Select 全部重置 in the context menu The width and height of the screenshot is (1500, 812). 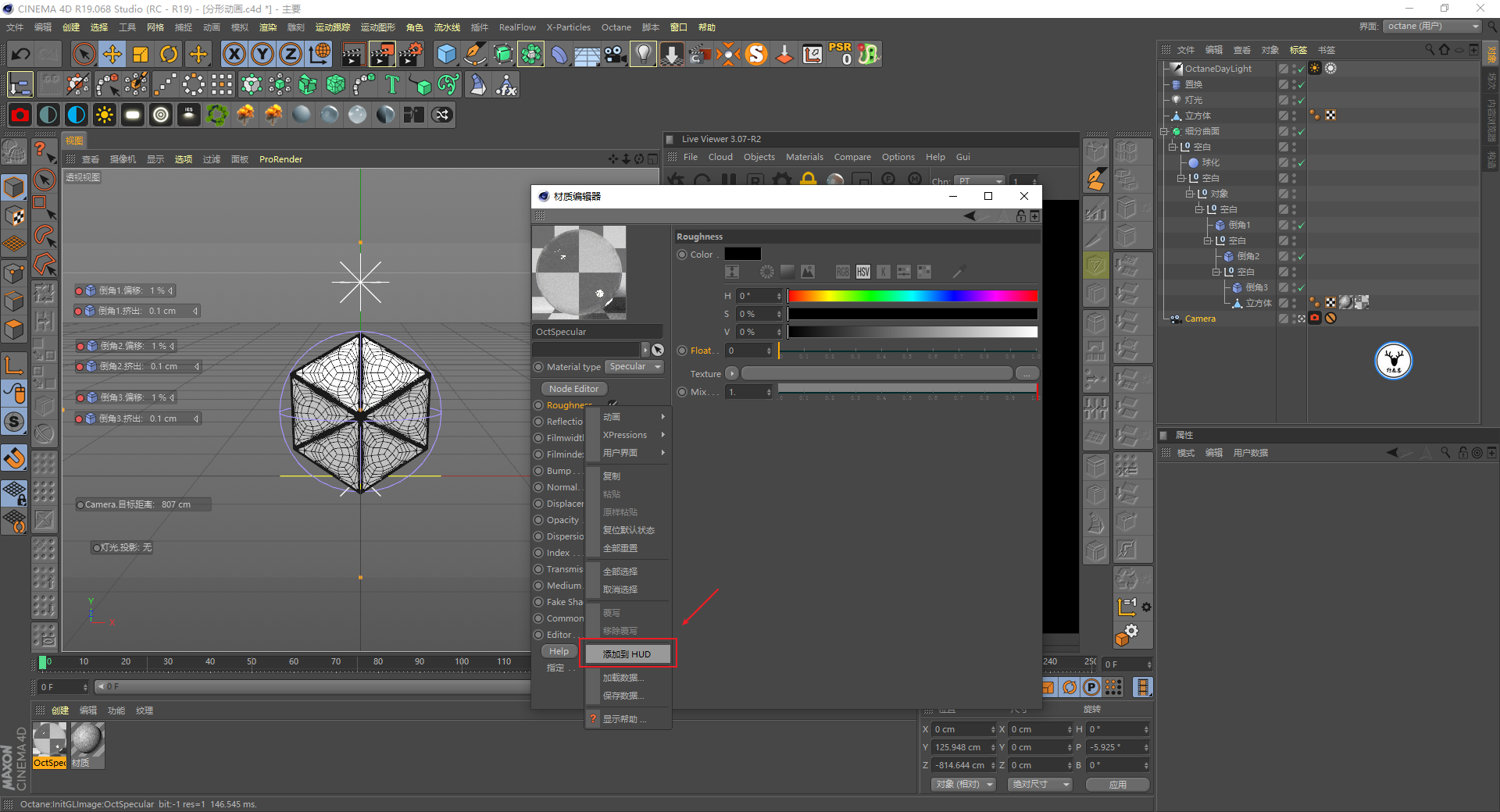point(629,548)
